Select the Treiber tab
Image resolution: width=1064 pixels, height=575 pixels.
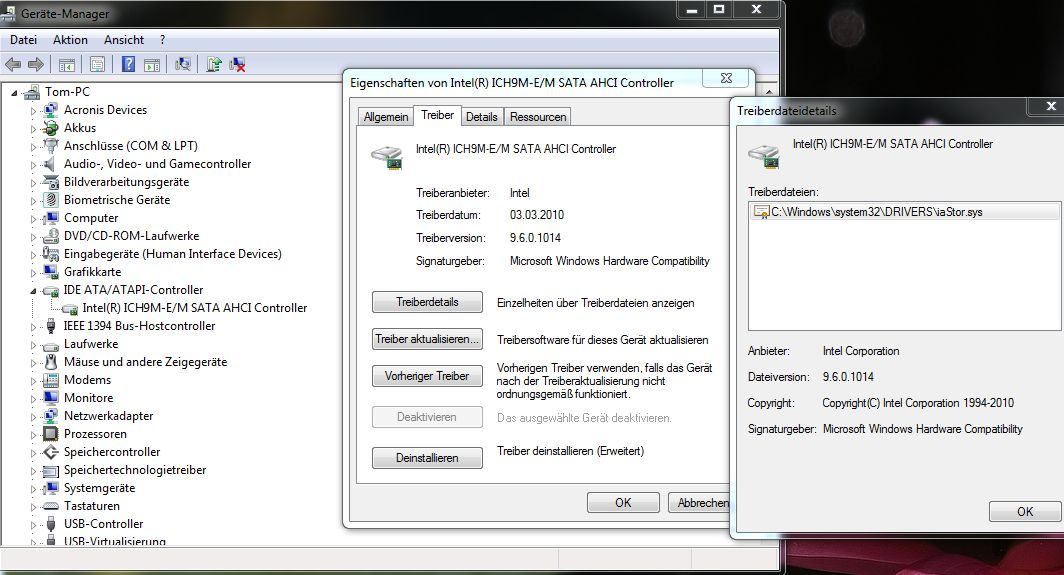pyautogui.click(x=437, y=115)
